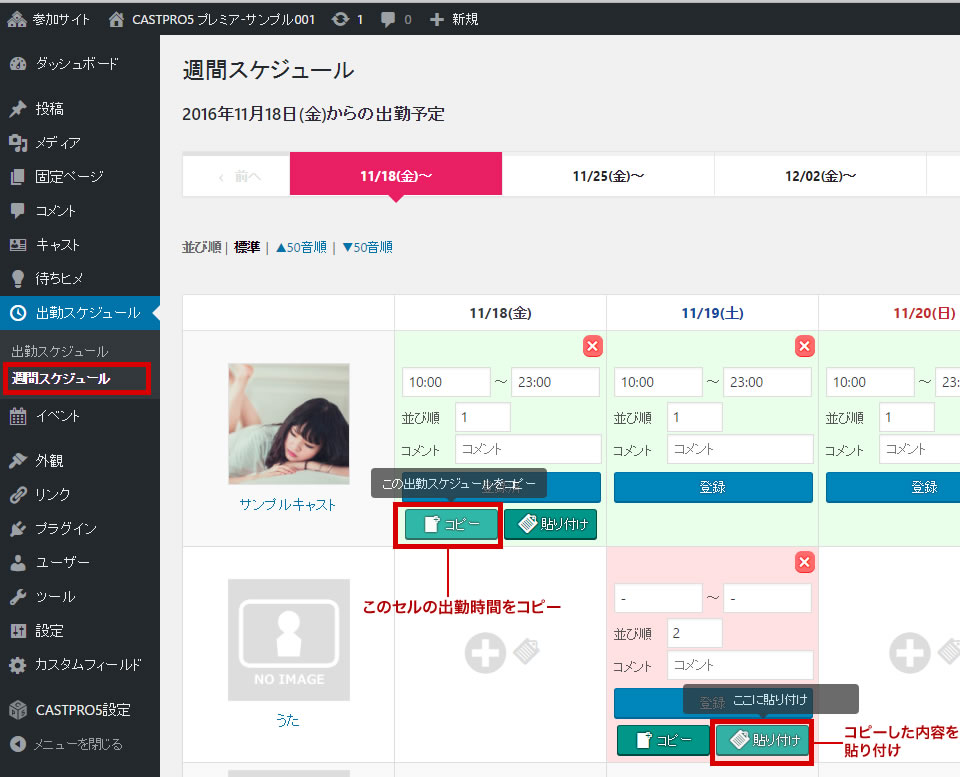Open 週間スケジュール submenu entry
This screenshot has width=960, height=777.
pyautogui.click(x=61, y=378)
